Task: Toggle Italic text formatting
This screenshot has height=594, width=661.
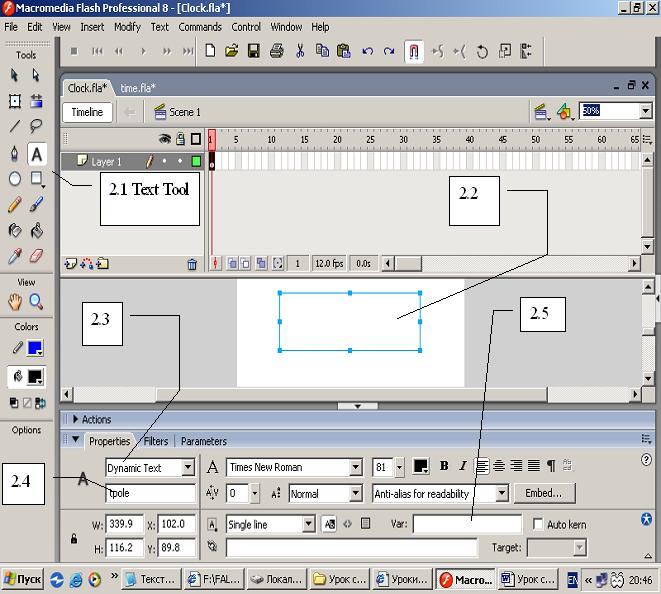Action: [x=463, y=466]
